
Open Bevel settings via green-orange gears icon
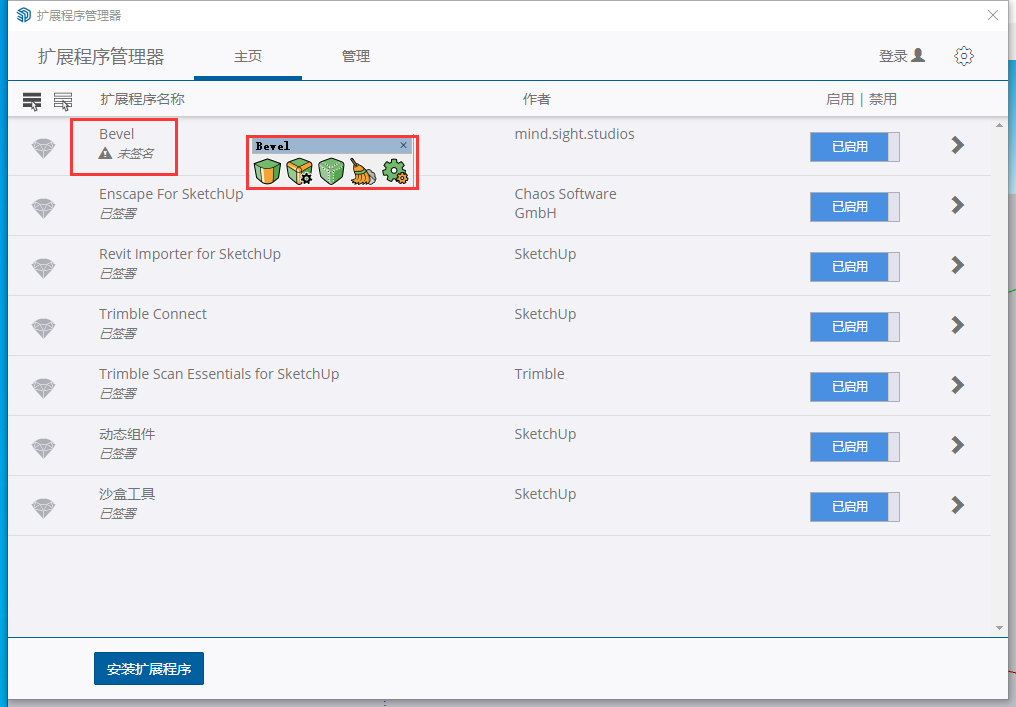395,172
